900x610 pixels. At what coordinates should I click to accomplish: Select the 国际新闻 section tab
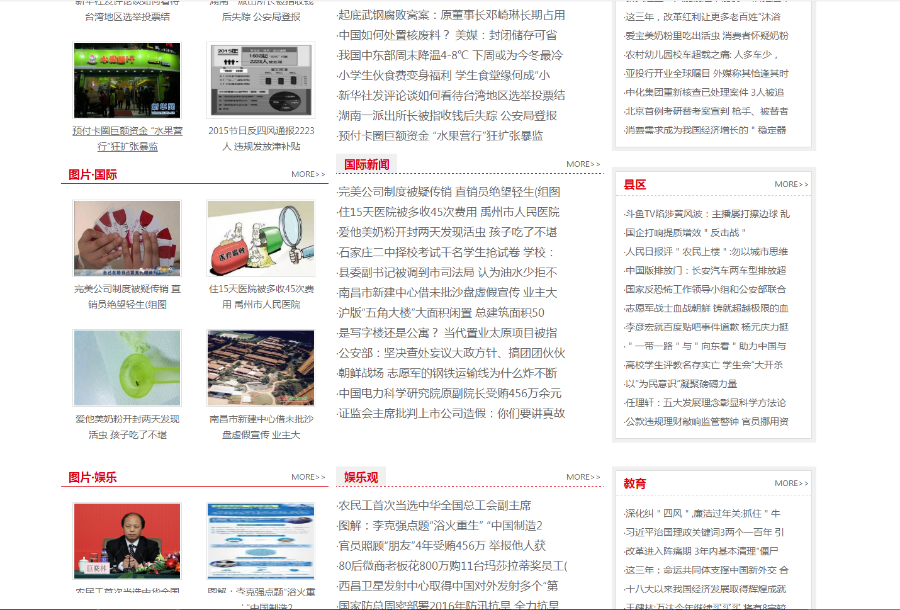click(x=367, y=165)
